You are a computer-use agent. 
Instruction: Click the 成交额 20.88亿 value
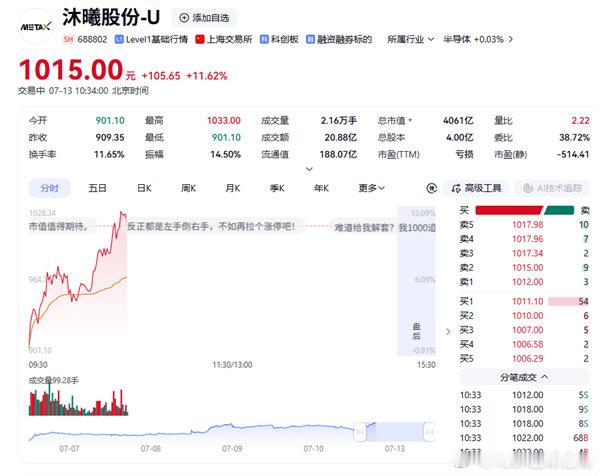341,137
